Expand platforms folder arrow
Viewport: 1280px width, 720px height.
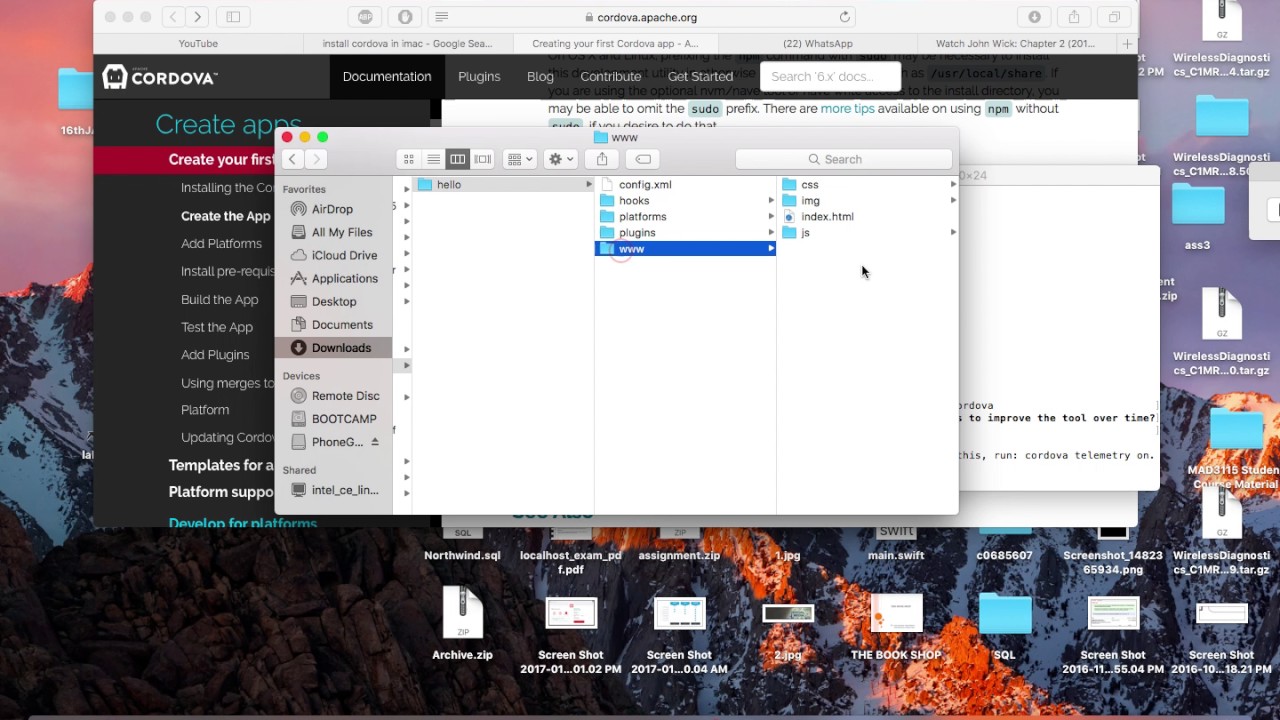[x=771, y=217]
